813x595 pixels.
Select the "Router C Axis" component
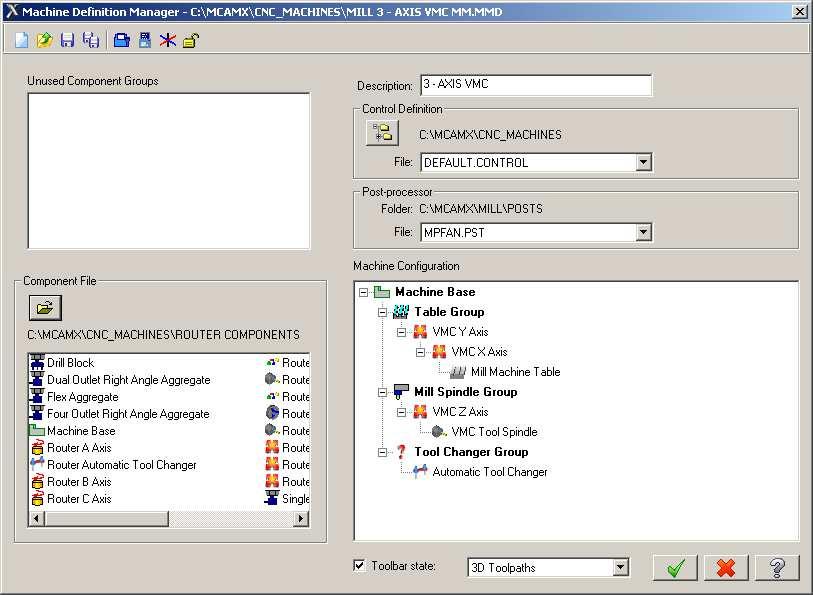click(x=79, y=499)
